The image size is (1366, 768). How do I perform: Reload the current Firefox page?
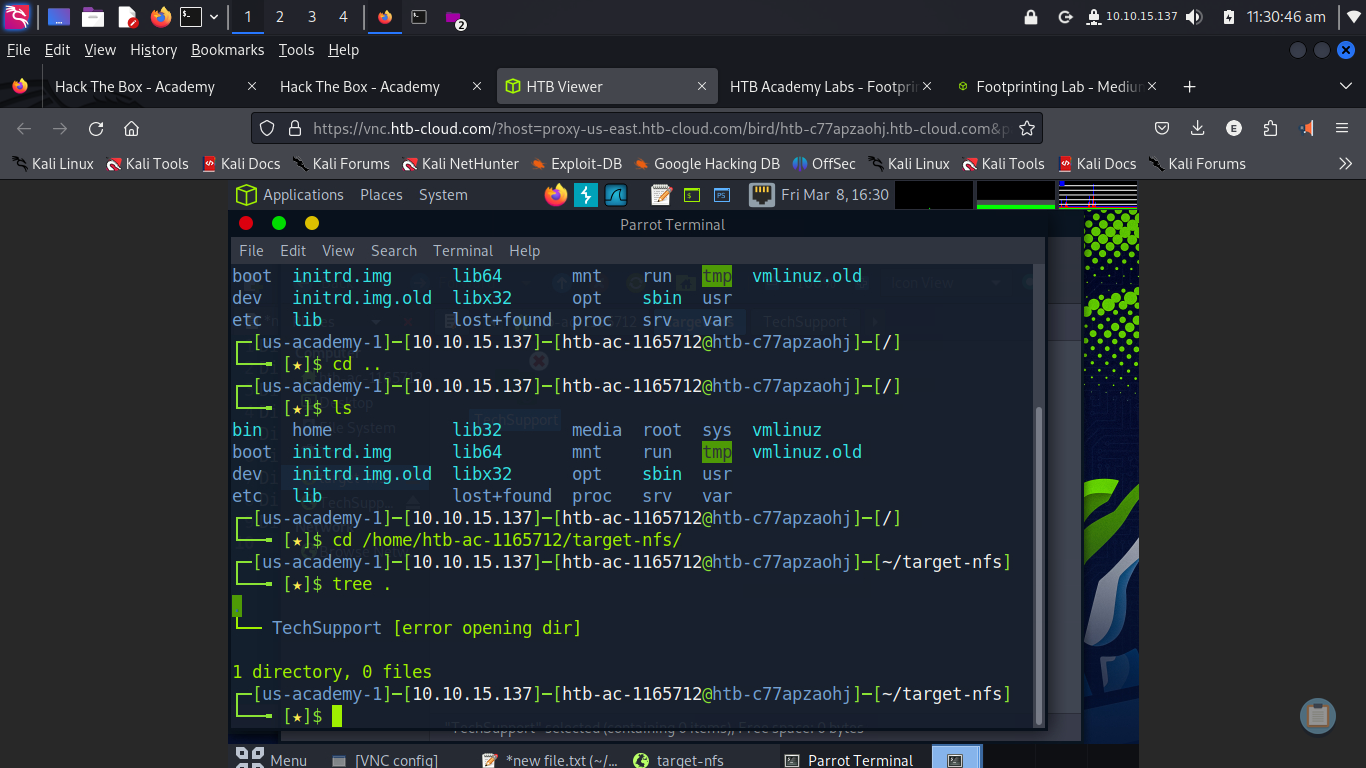(96, 128)
